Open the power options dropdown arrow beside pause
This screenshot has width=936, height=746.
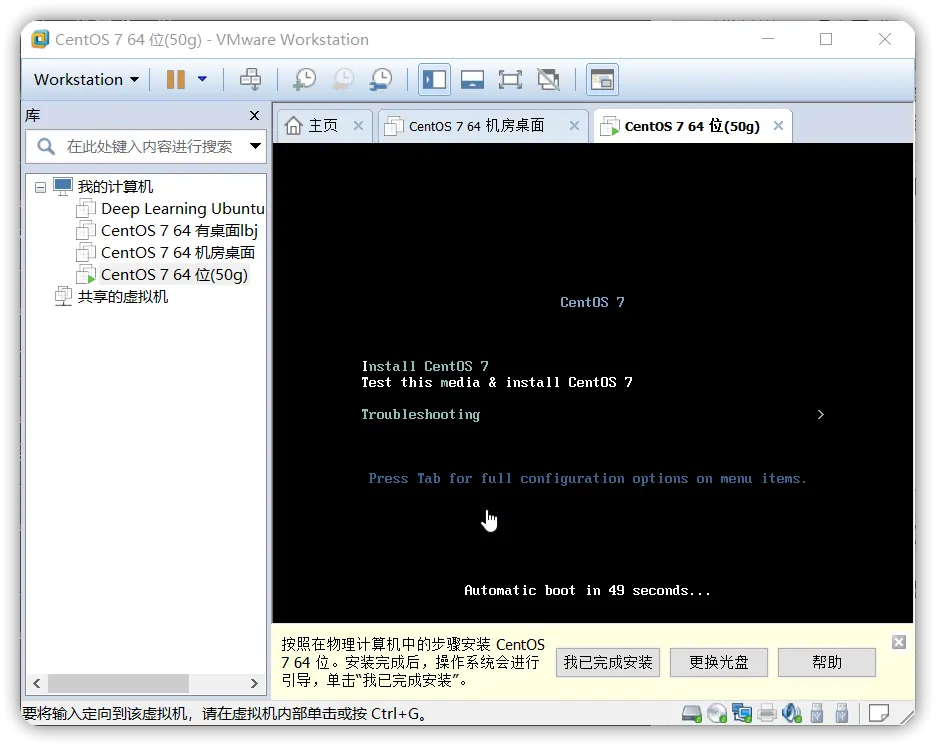point(202,79)
